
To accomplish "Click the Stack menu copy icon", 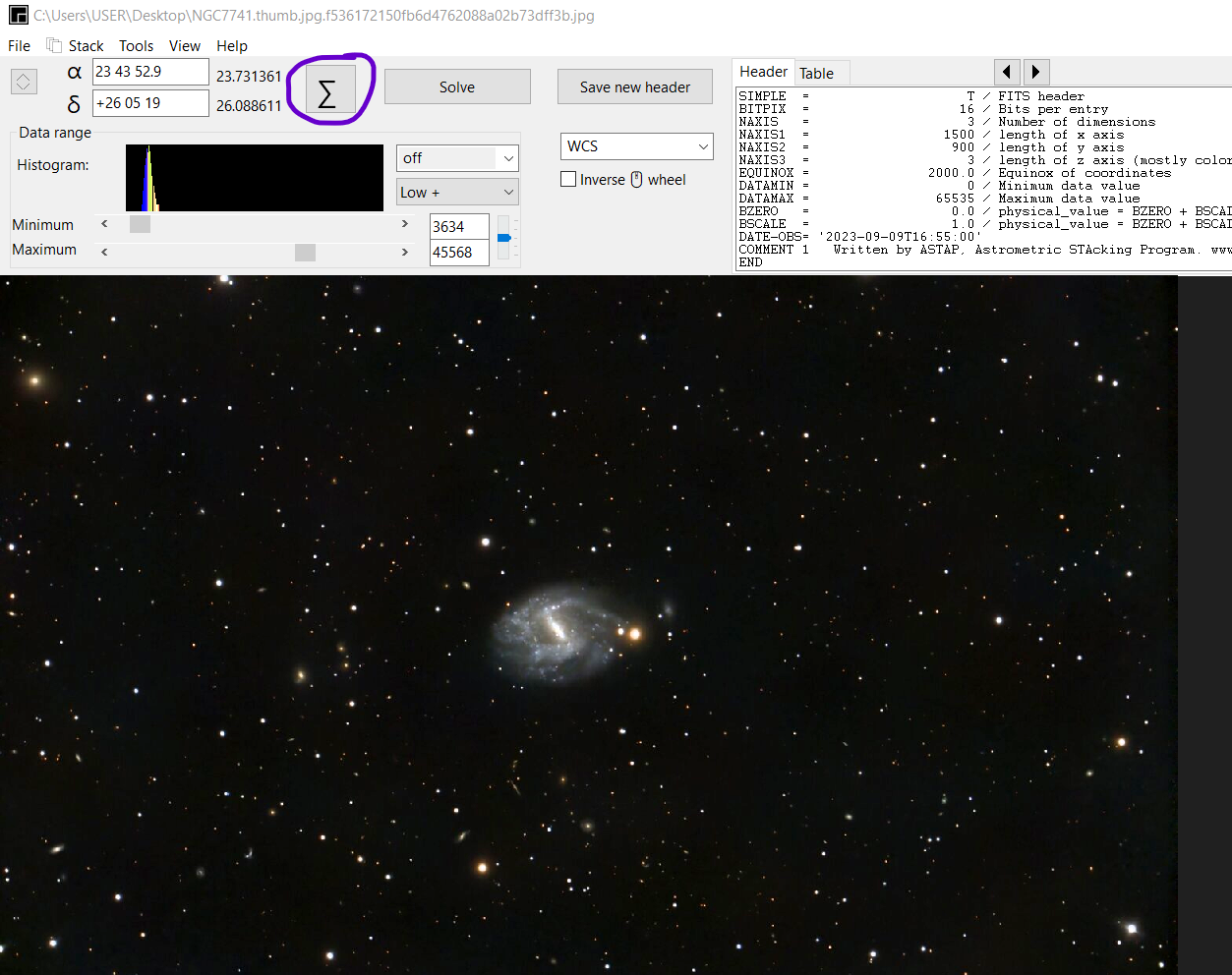I will (x=54, y=45).
